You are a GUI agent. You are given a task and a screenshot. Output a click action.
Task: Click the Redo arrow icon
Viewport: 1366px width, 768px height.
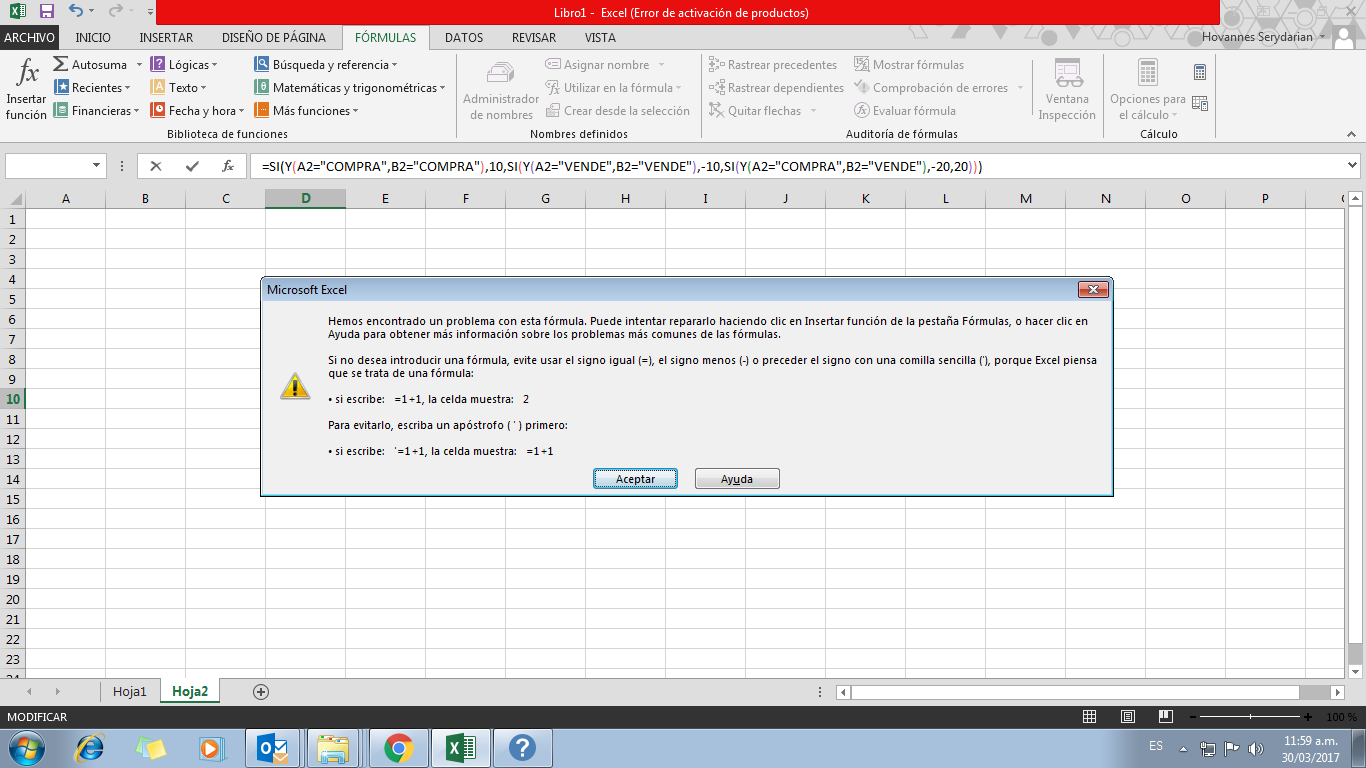[115, 12]
